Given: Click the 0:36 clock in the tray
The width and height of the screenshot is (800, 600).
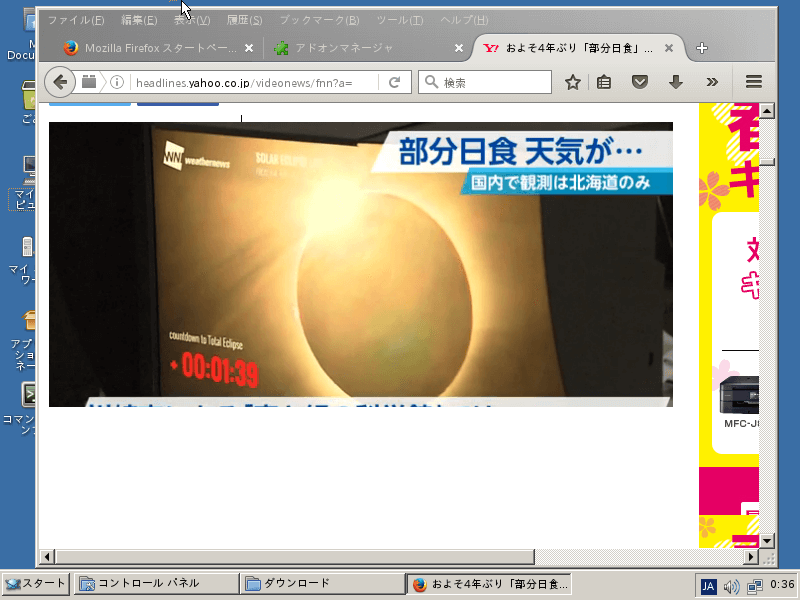Looking at the screenshot, I should (782, 585).
